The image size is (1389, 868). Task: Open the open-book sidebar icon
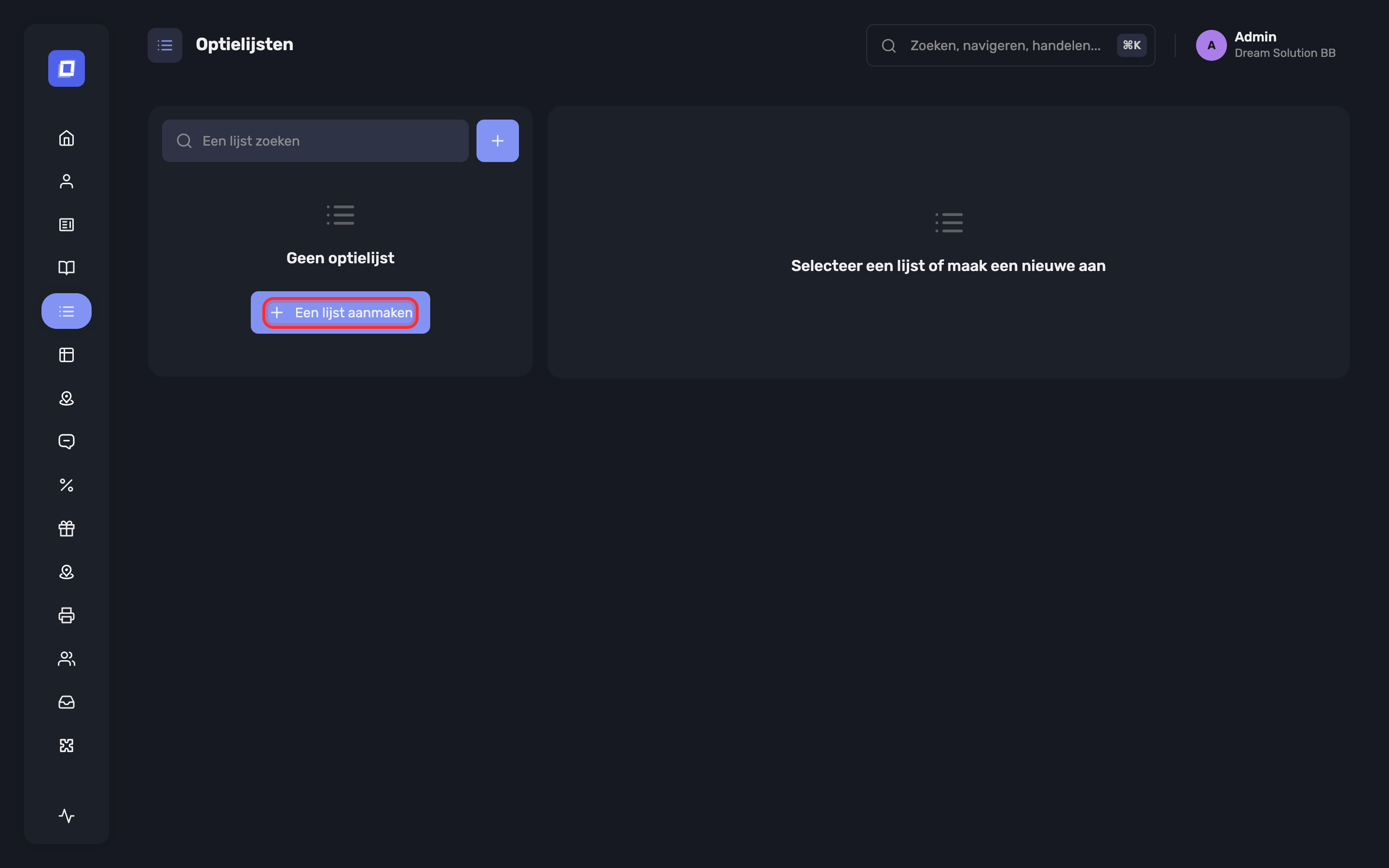[67, 268]
